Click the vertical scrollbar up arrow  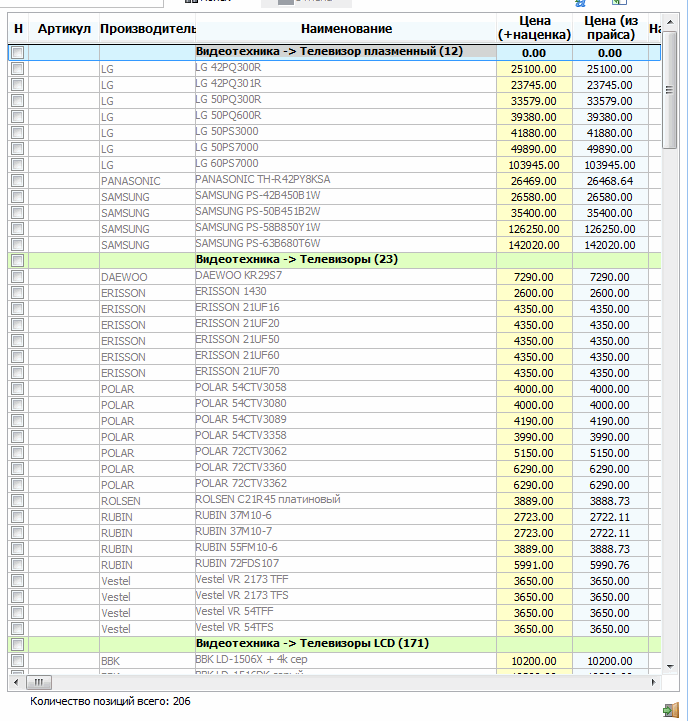tap(670, 22)
